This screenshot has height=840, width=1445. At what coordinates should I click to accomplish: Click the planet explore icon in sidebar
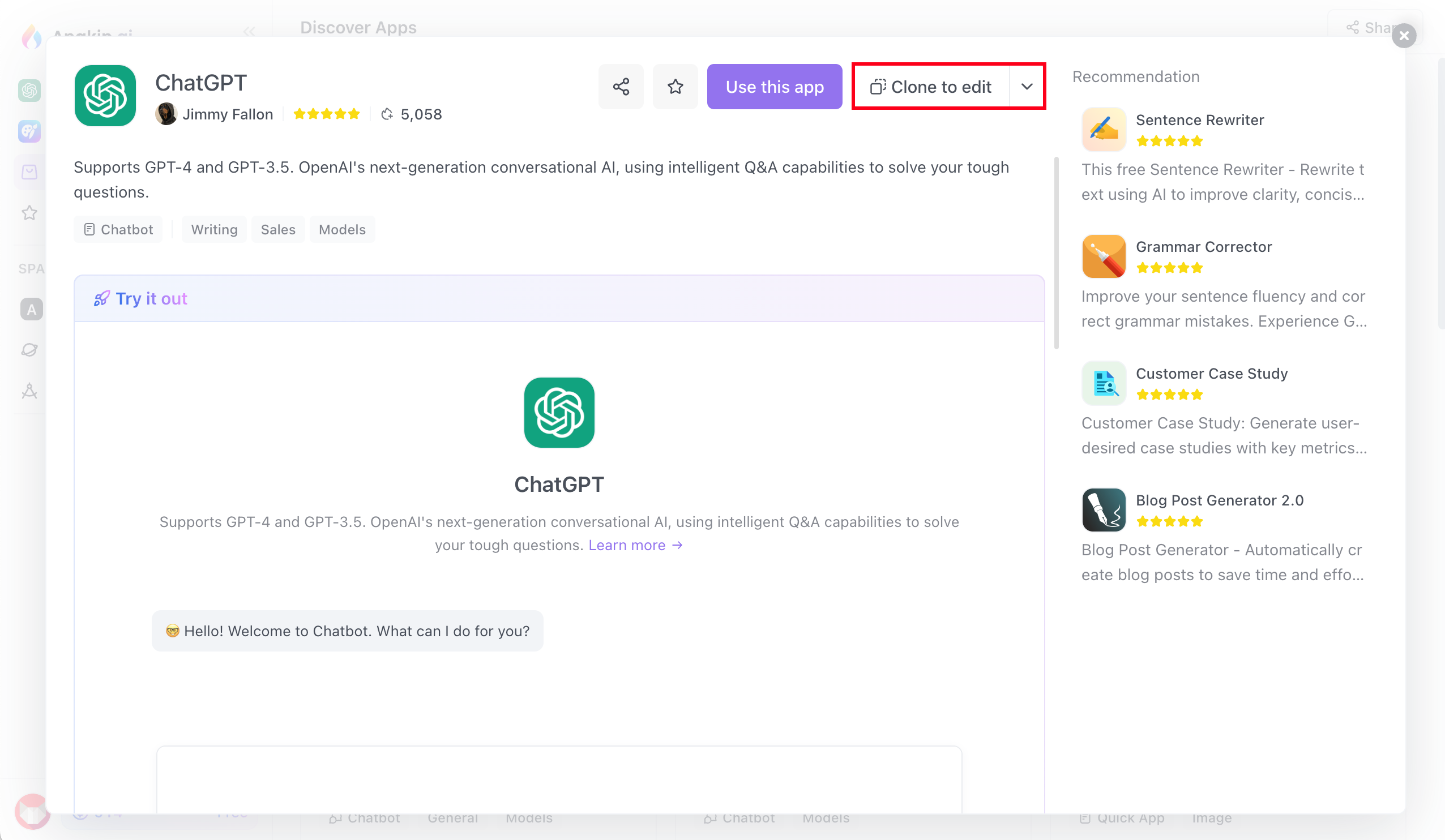(x=29, y=350)
